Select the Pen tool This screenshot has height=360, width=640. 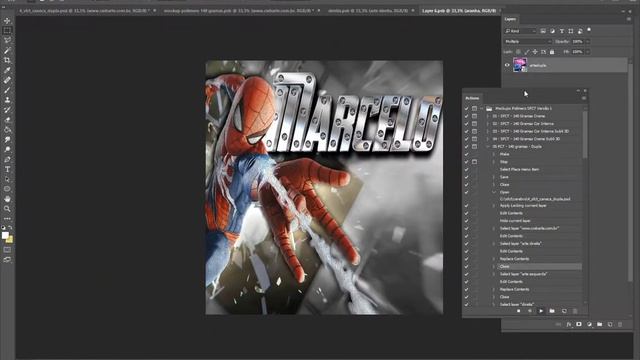tap(7, 159)
